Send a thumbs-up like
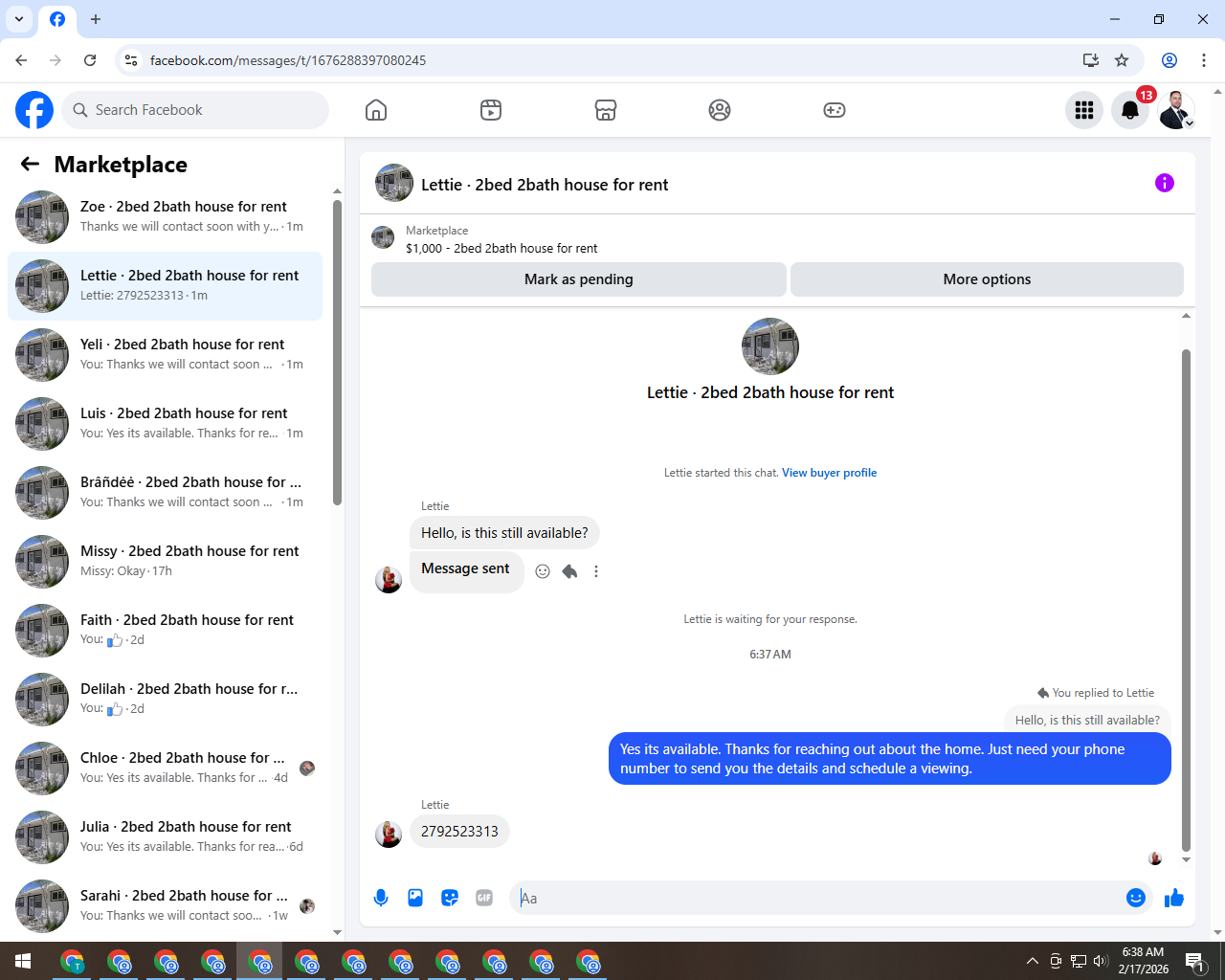This screenshot has width=1225, height=980. (1174, 898)
